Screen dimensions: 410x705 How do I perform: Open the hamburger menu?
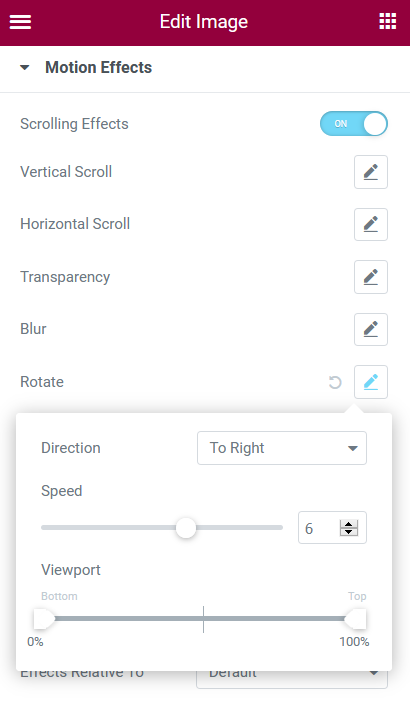[20, 22]
